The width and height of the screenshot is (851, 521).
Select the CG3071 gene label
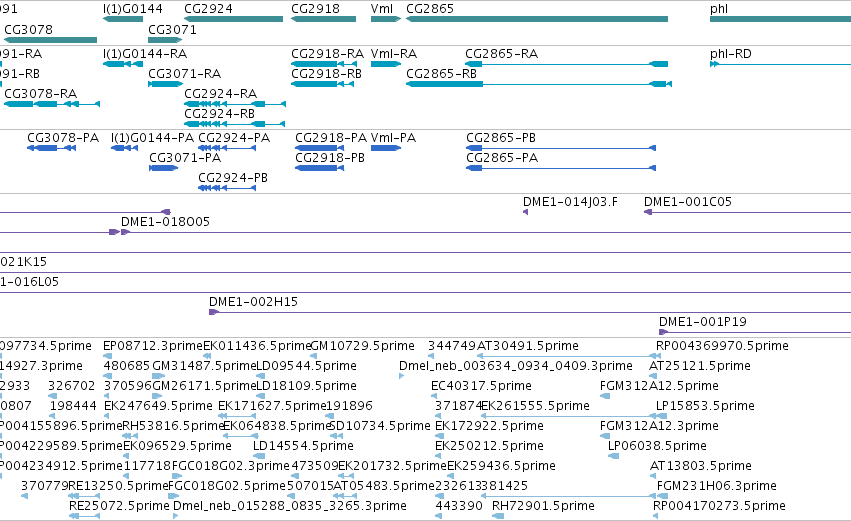[x=173, y=29]
